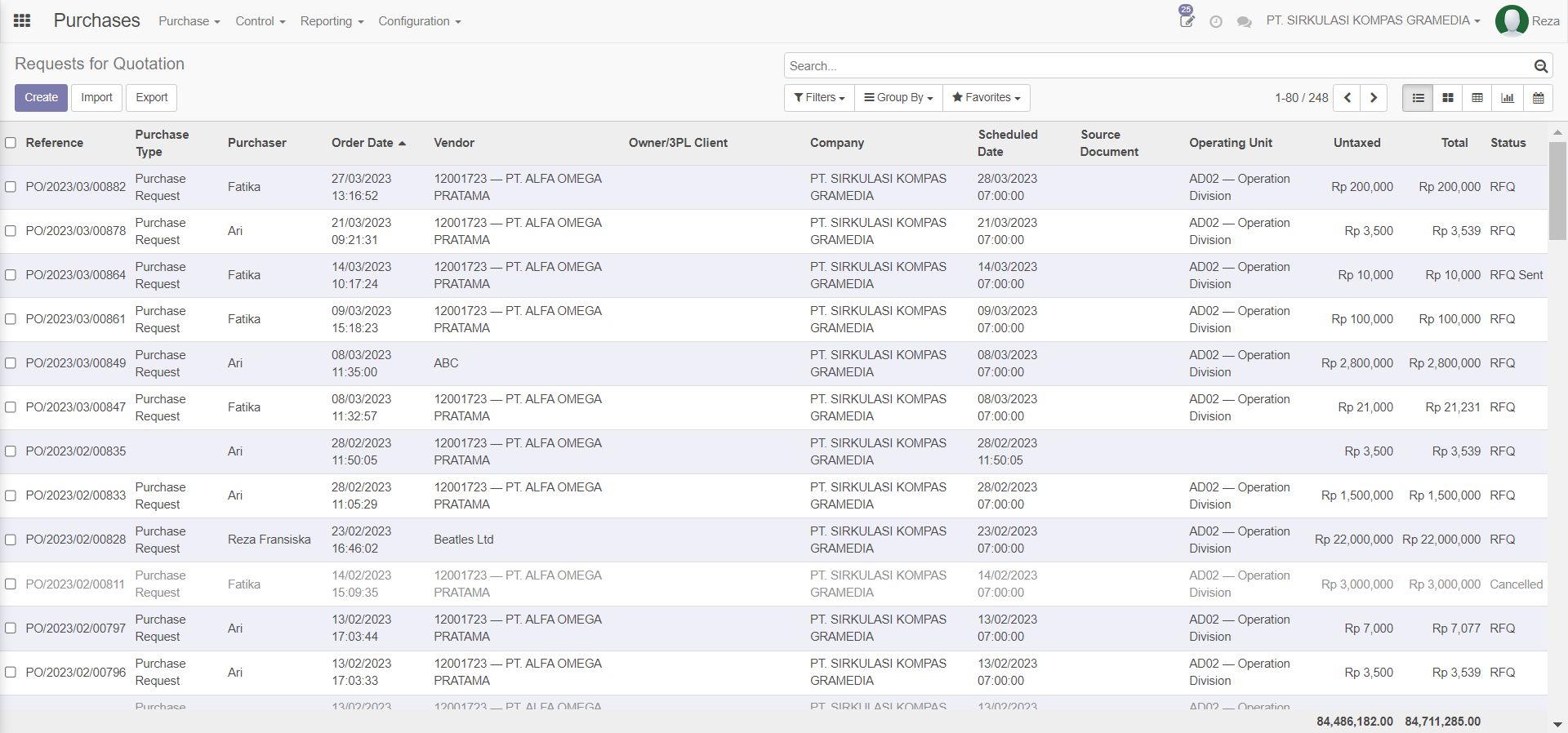The height and width of the screenshot is (733, 1568).
Task: Sort by Status column header
Action: point(1508,143)
